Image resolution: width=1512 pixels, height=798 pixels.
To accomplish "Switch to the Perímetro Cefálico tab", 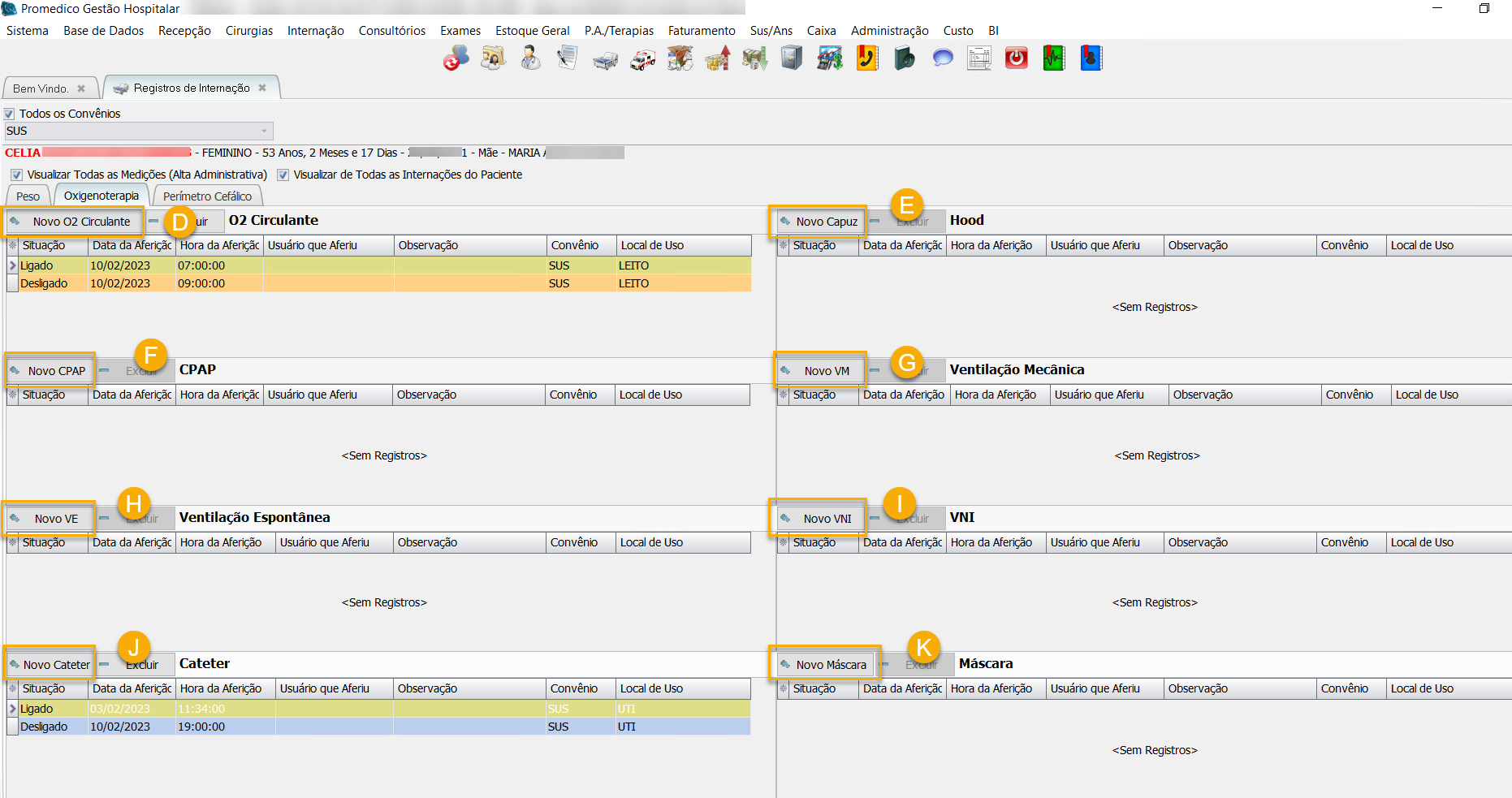I will (x=207, y=196).
